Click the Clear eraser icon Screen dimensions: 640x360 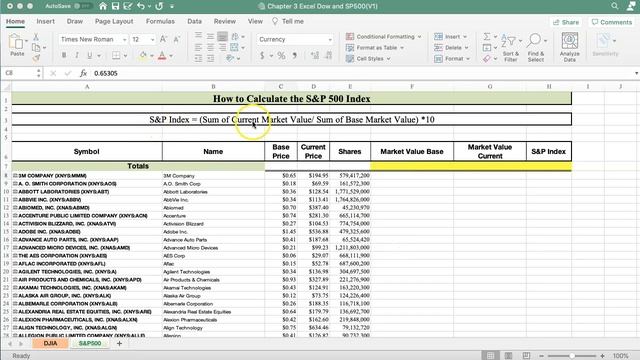pyautogui.click(x=487, y=59)
